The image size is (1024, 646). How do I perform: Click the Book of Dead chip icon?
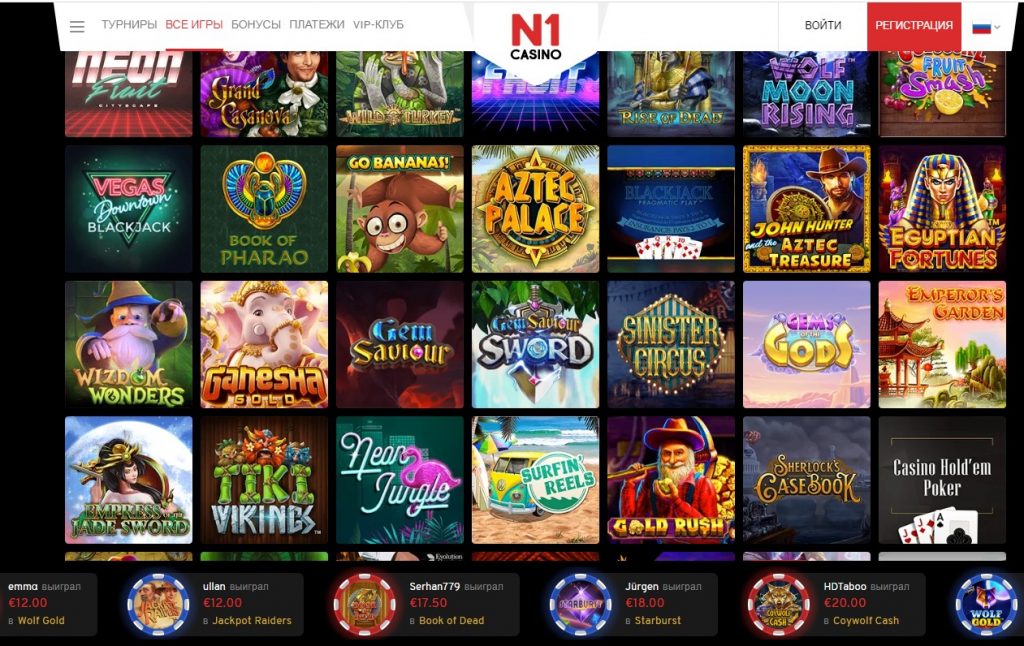(x=365, y=604)
